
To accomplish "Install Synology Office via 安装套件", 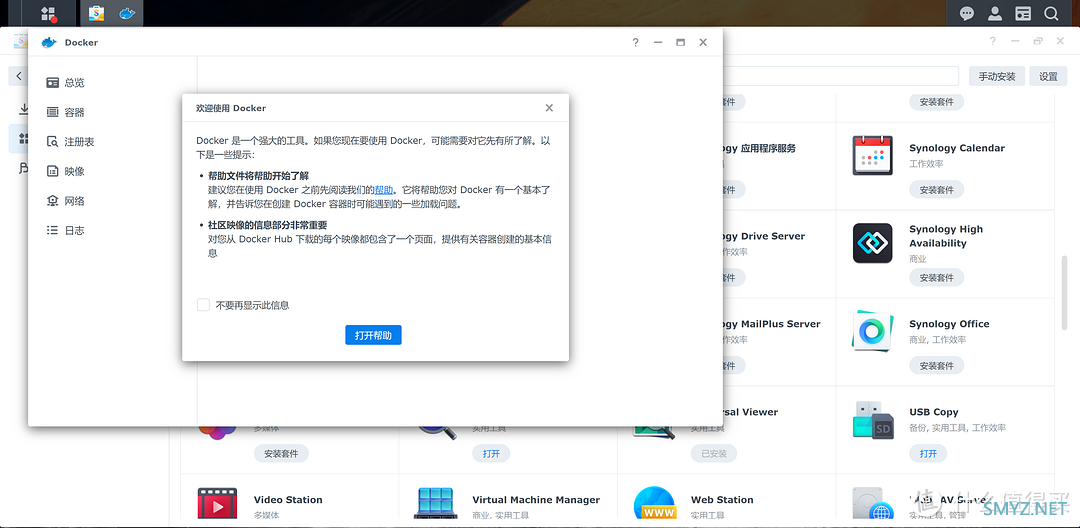I will pyautogui.click(x=936, y=366).
